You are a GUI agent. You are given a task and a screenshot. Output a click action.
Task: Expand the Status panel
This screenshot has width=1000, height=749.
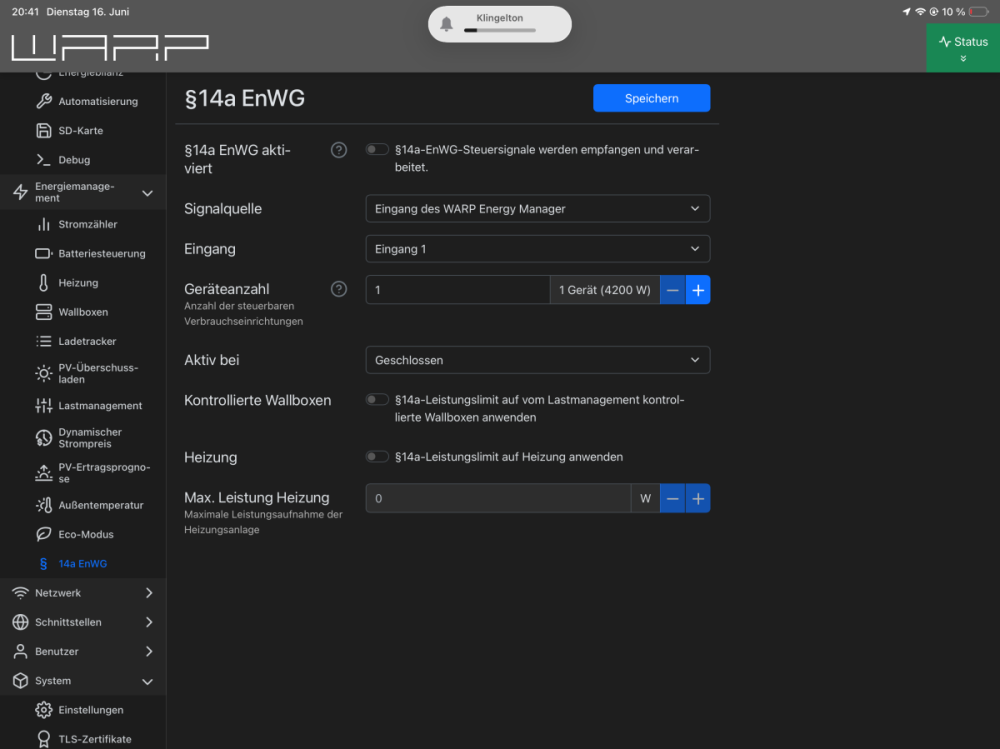pyautogui.click(x=963, y=48)
